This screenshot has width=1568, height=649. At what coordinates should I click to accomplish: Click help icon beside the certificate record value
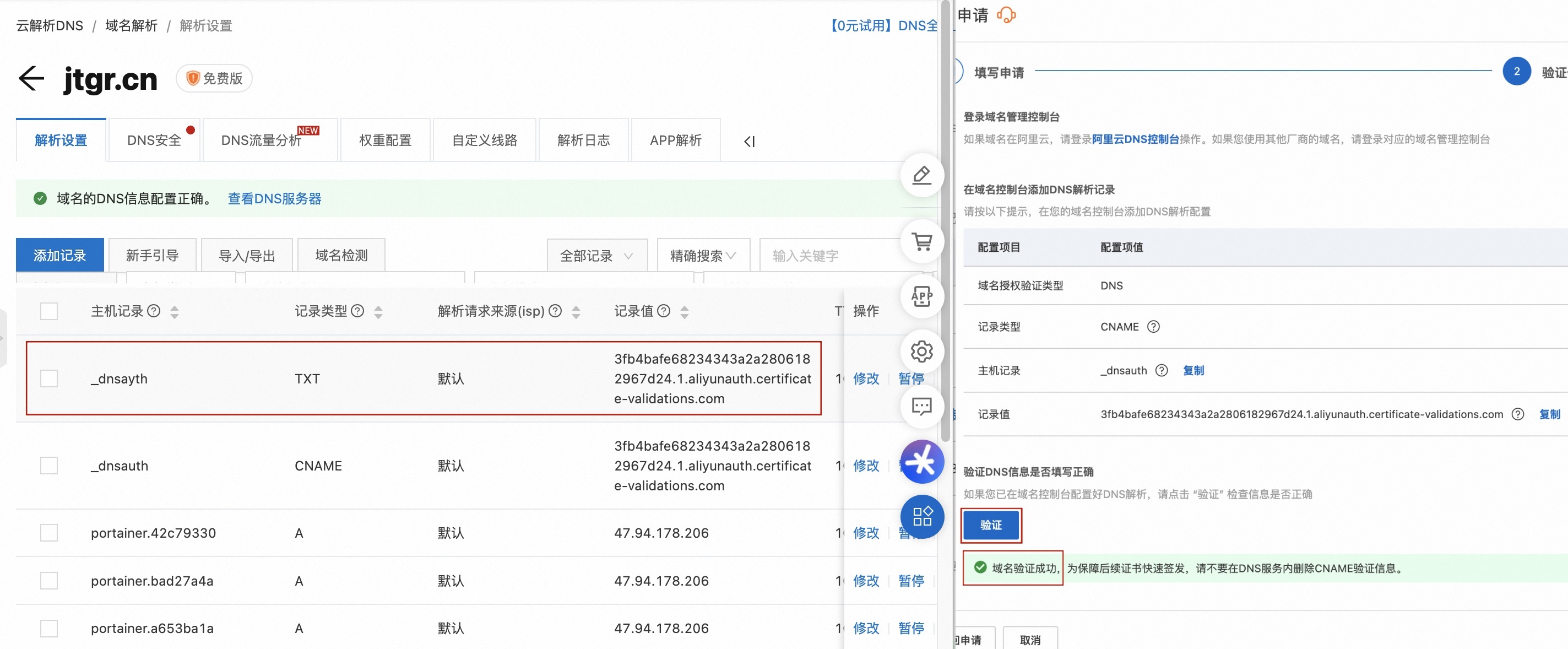pos(1518,414)
